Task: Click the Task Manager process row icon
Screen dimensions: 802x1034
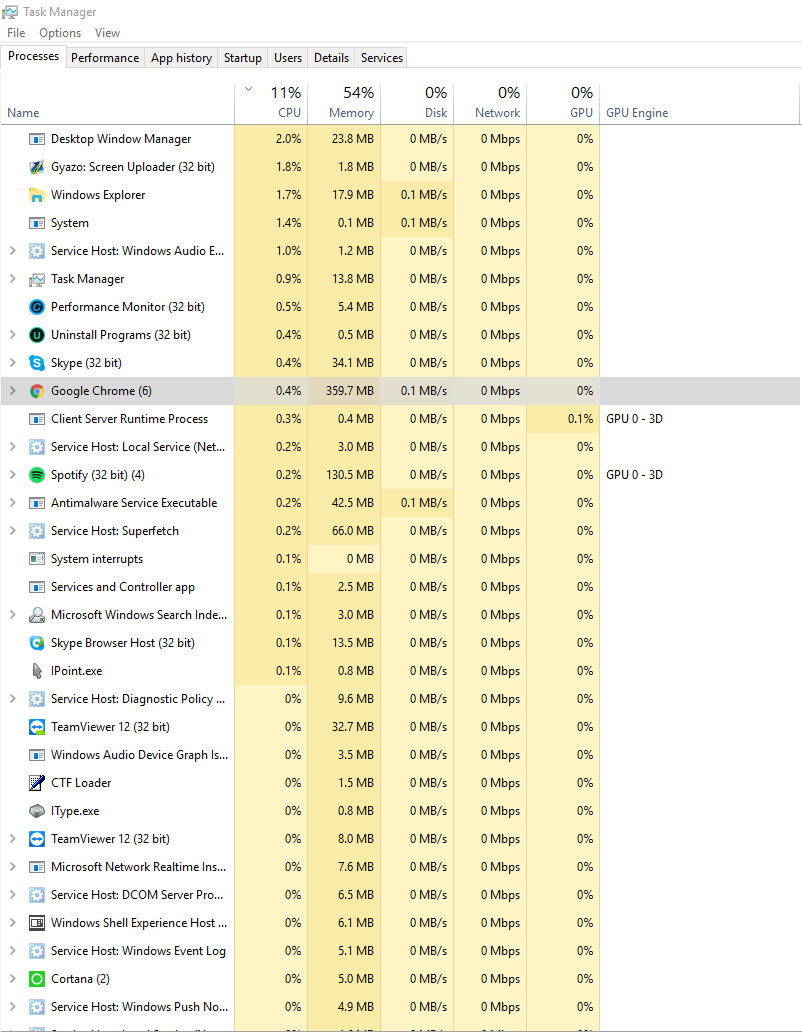Action: 37,279
